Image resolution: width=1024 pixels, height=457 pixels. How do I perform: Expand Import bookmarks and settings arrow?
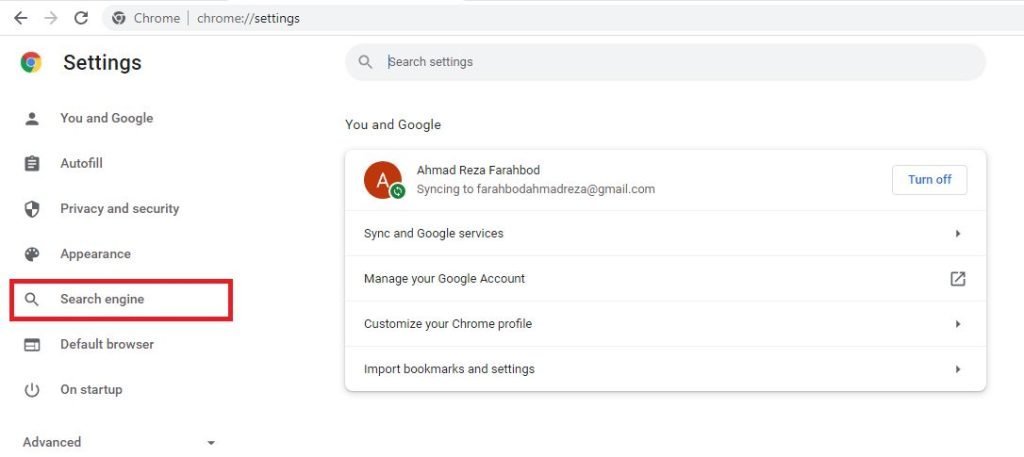(957, 369)
